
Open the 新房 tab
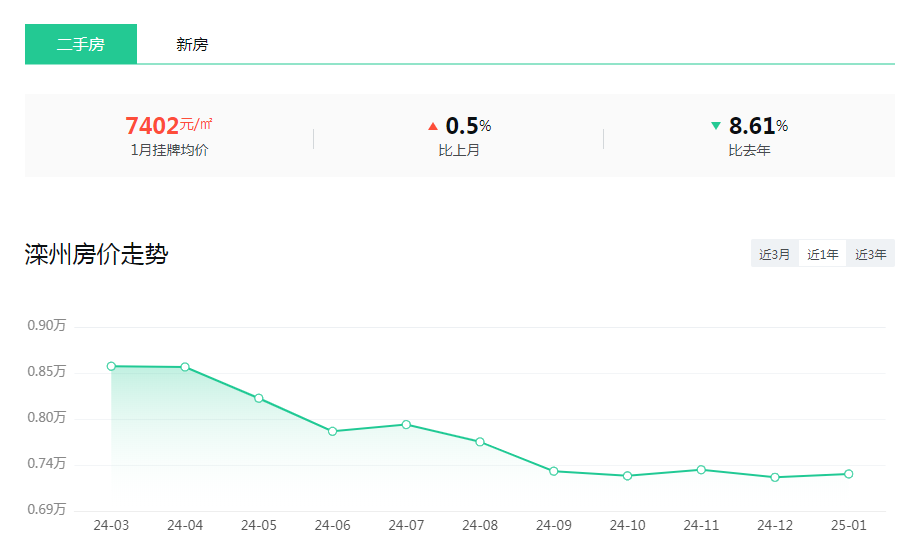(192, 44)
